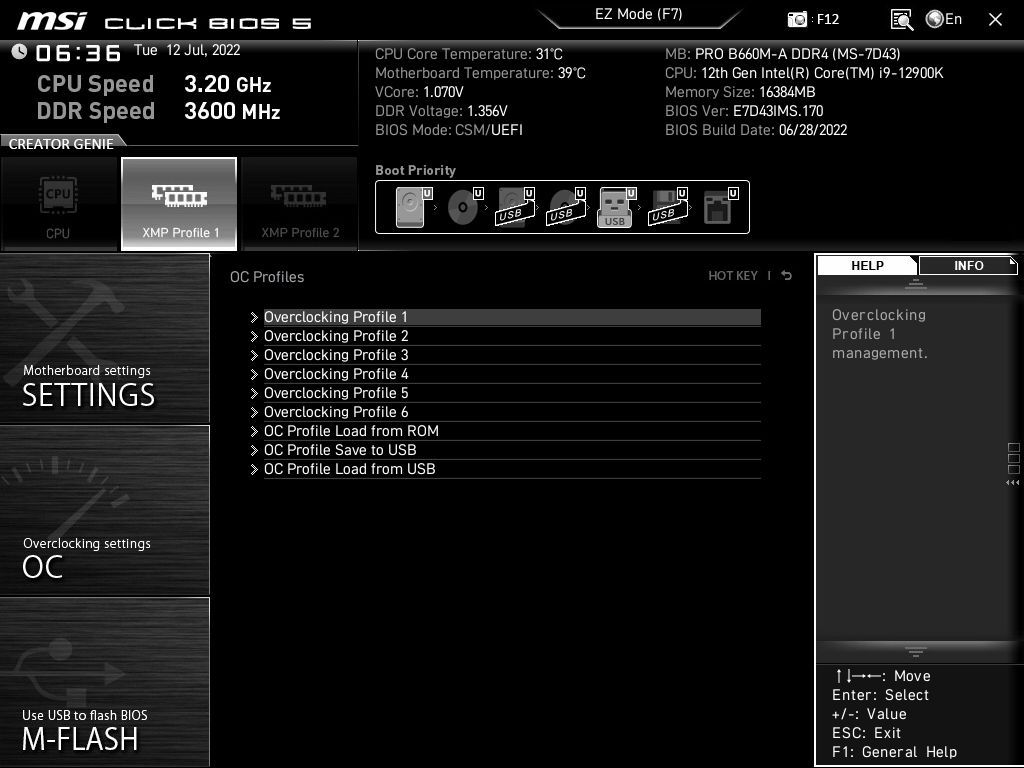
Task: Expand arrow beside OC Profile Save to USB
Action: pos(254,450)
